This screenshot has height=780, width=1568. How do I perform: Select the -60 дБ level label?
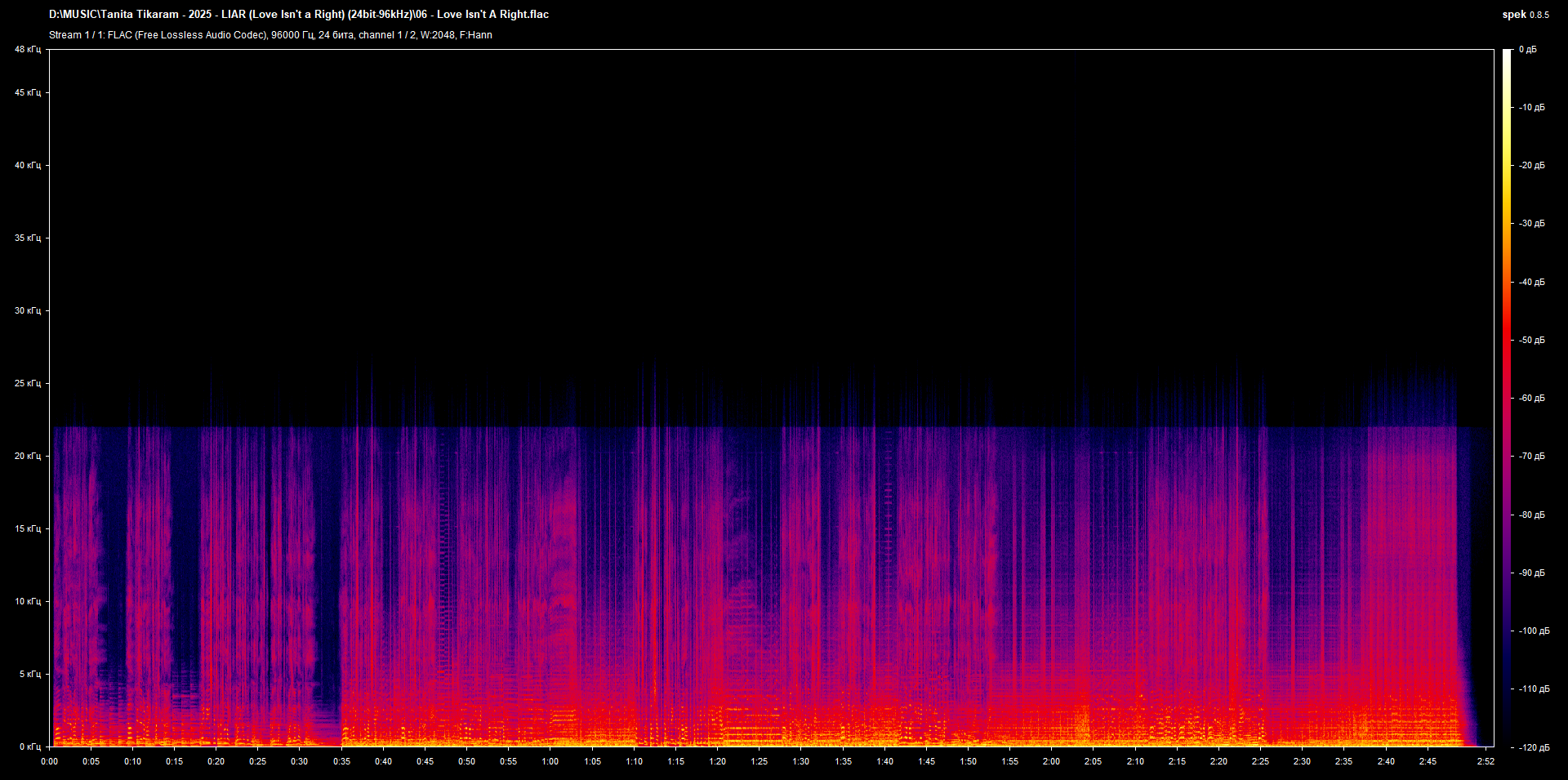1531,399
